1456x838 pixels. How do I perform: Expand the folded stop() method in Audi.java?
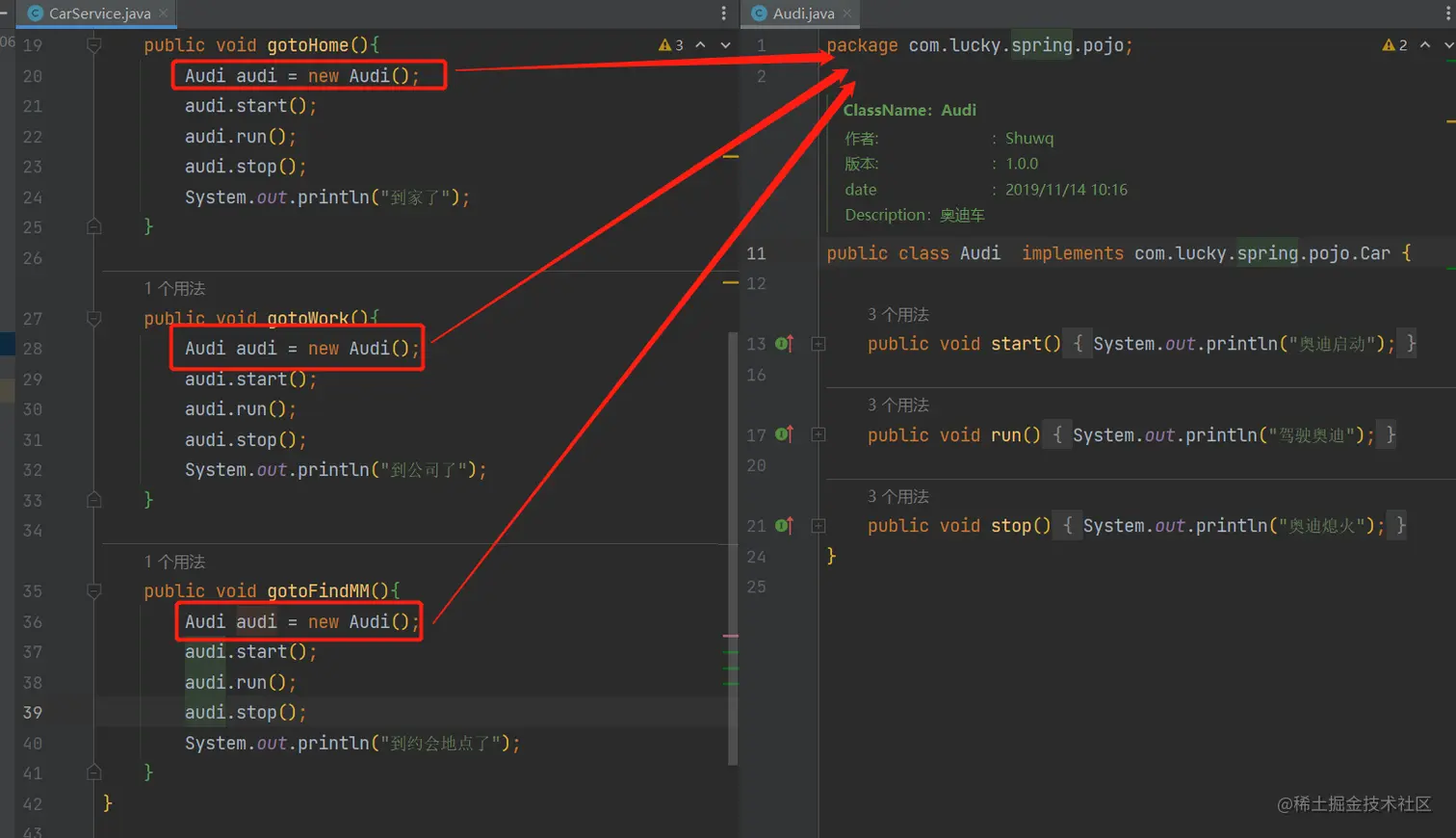(x=819, y=526)
